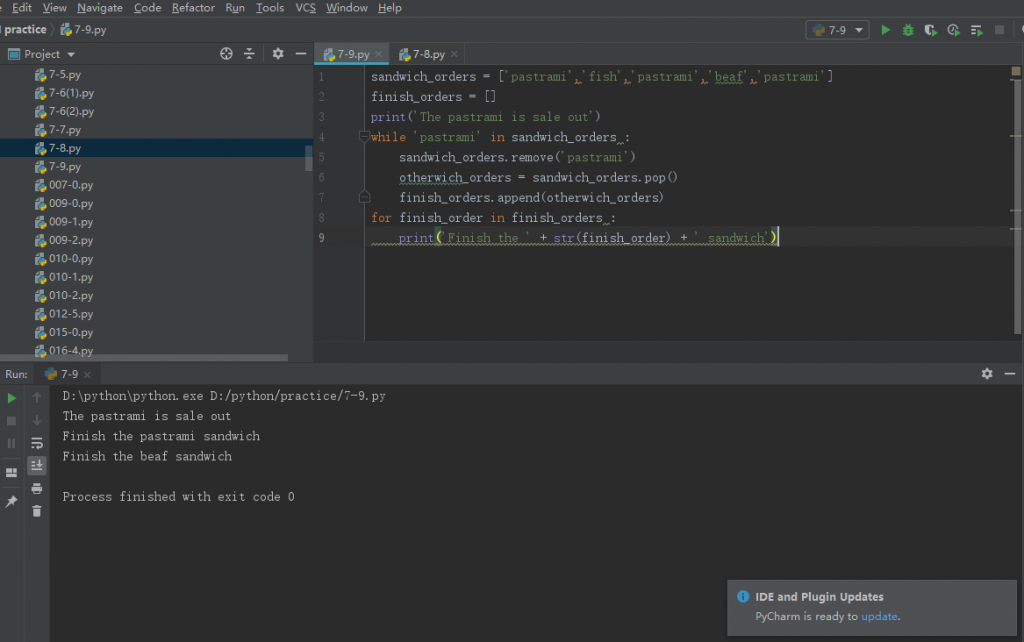Viewport: 1024px width, 642px height.
Task: Start debugging with the green bug icon
Action: [908, 30]
